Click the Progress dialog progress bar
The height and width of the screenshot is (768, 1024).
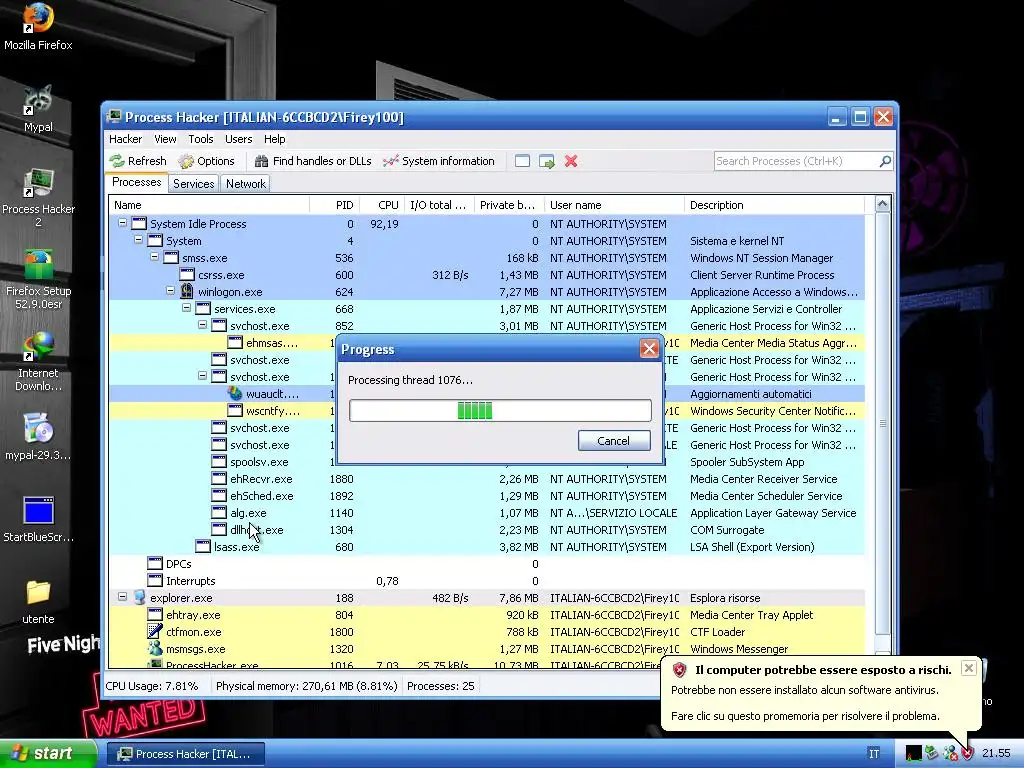click(x=500, y=410)
